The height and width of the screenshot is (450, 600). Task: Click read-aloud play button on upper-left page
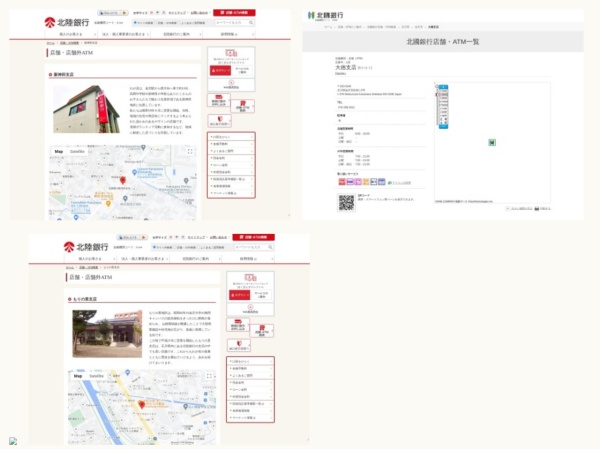pos(124,13)
